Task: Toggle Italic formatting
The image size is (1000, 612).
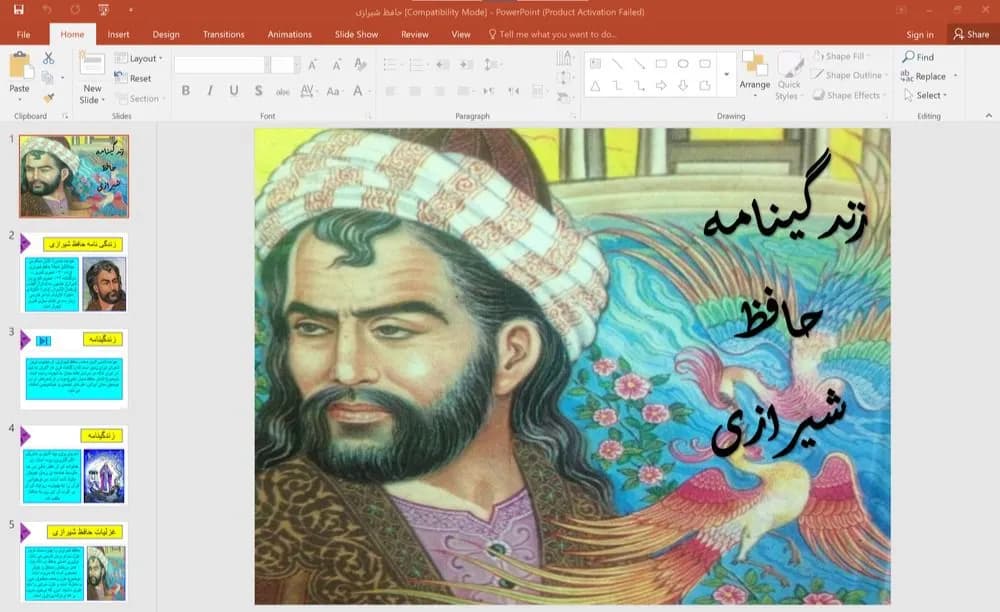Action: pyautogui.click(x=210, y=91)
